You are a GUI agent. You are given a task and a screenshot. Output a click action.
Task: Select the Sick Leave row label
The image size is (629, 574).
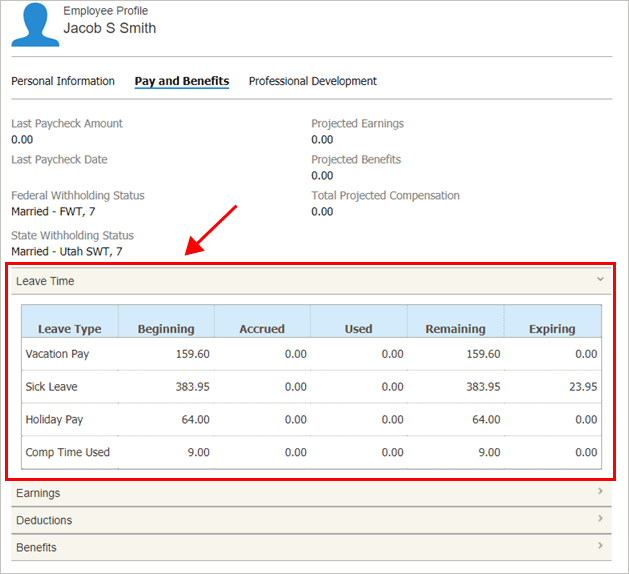[x=52, y=387]
